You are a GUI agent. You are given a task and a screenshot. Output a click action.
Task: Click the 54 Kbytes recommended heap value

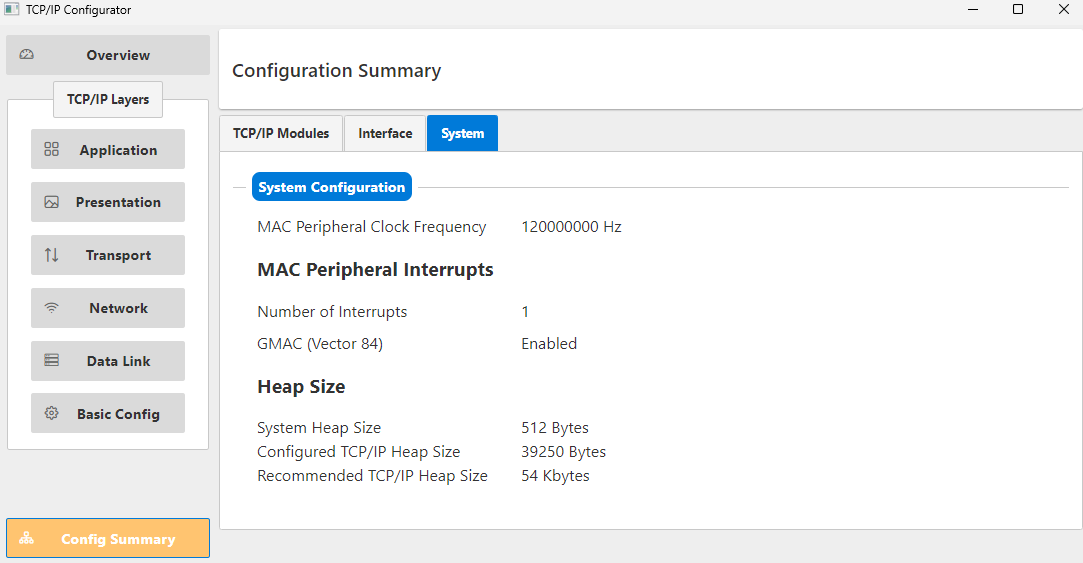(x=555, y=476)
